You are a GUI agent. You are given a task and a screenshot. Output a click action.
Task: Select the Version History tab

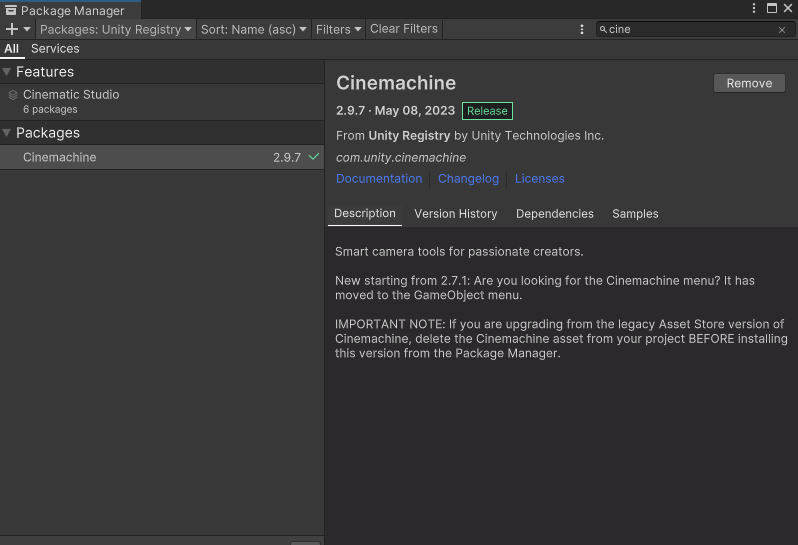coord(455,214)
